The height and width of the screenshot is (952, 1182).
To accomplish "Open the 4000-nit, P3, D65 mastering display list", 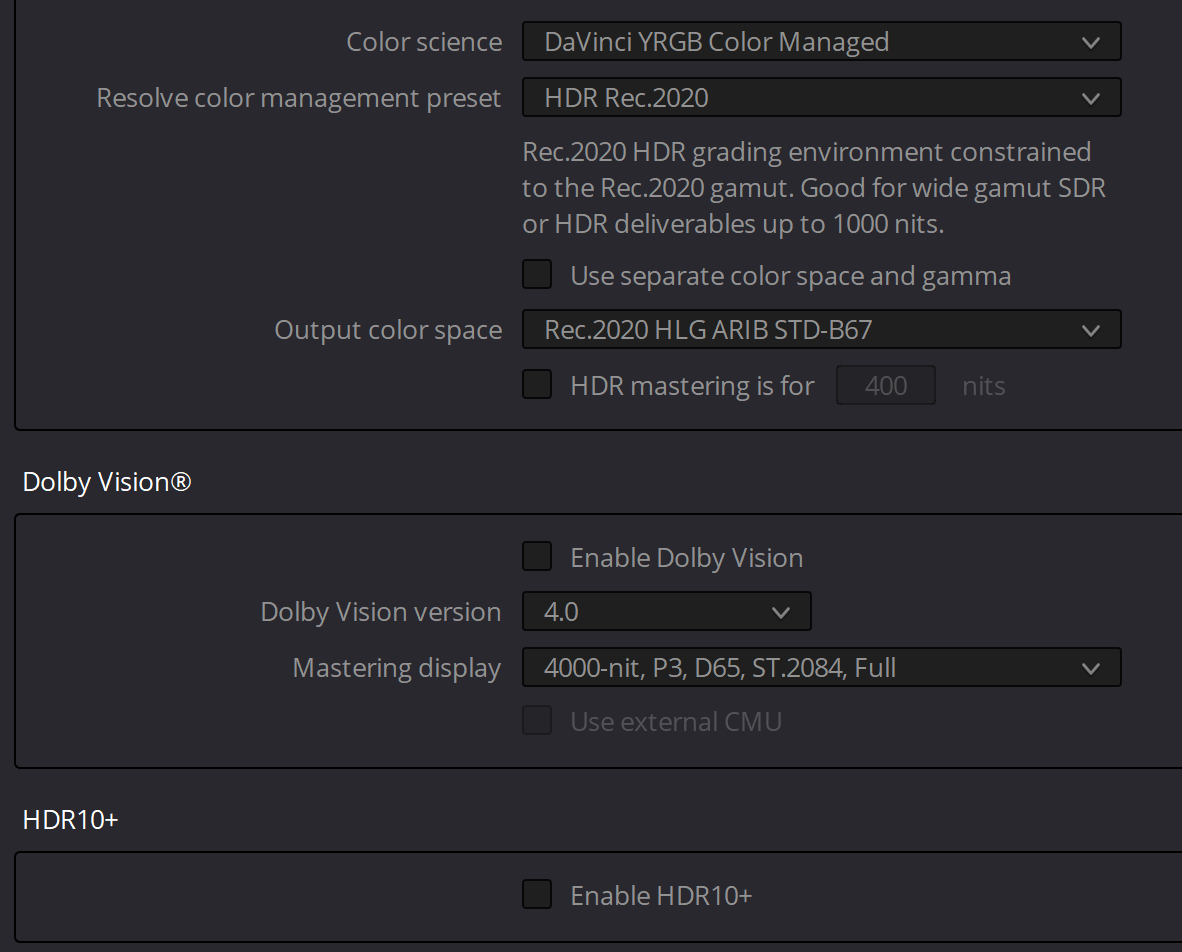I will tap(822, 667).
